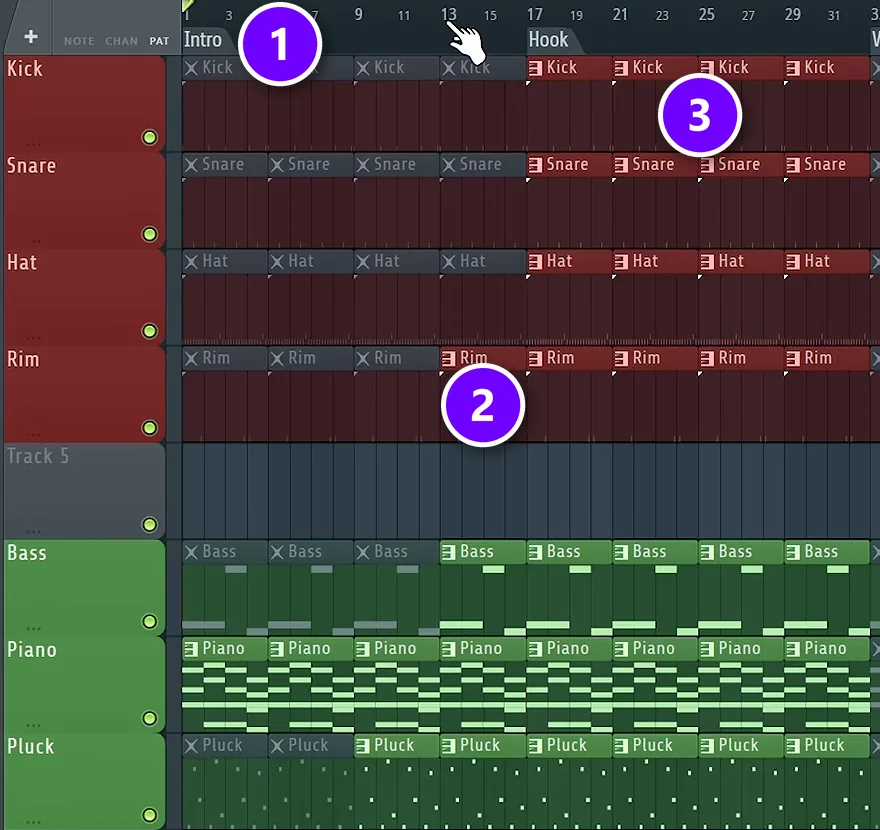
Task: Select the Pluck clip name at bar 25
Action: click(x=739, y=745)
